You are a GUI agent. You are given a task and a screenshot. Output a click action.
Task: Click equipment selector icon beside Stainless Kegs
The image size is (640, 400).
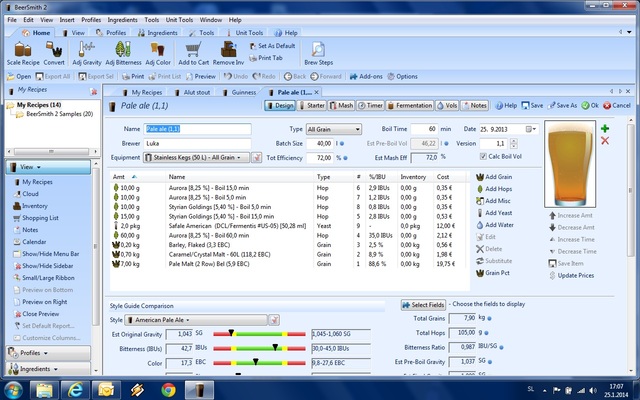(256, 158)
